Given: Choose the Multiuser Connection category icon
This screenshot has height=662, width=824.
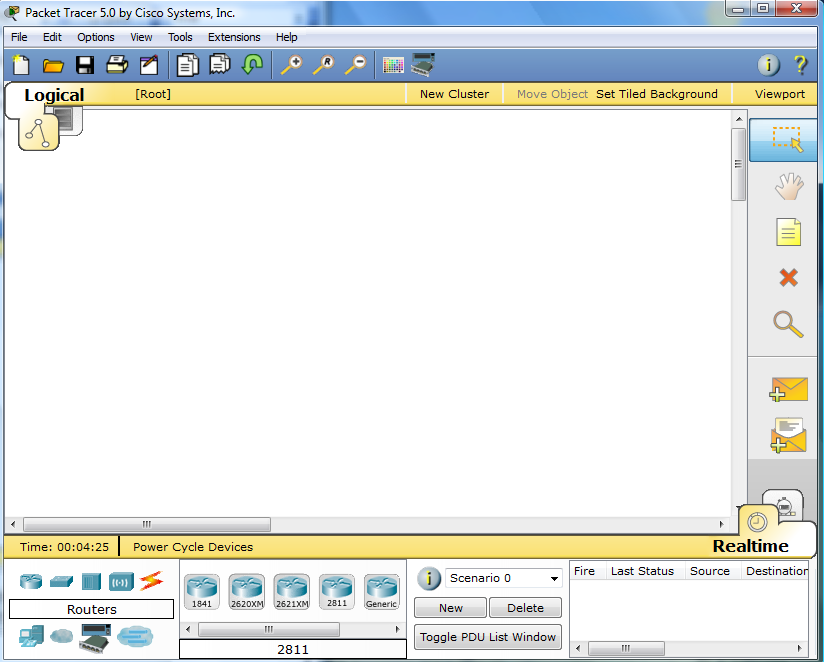Looking at the screenshot, I should pyautogui.click(x=135, y=636).
